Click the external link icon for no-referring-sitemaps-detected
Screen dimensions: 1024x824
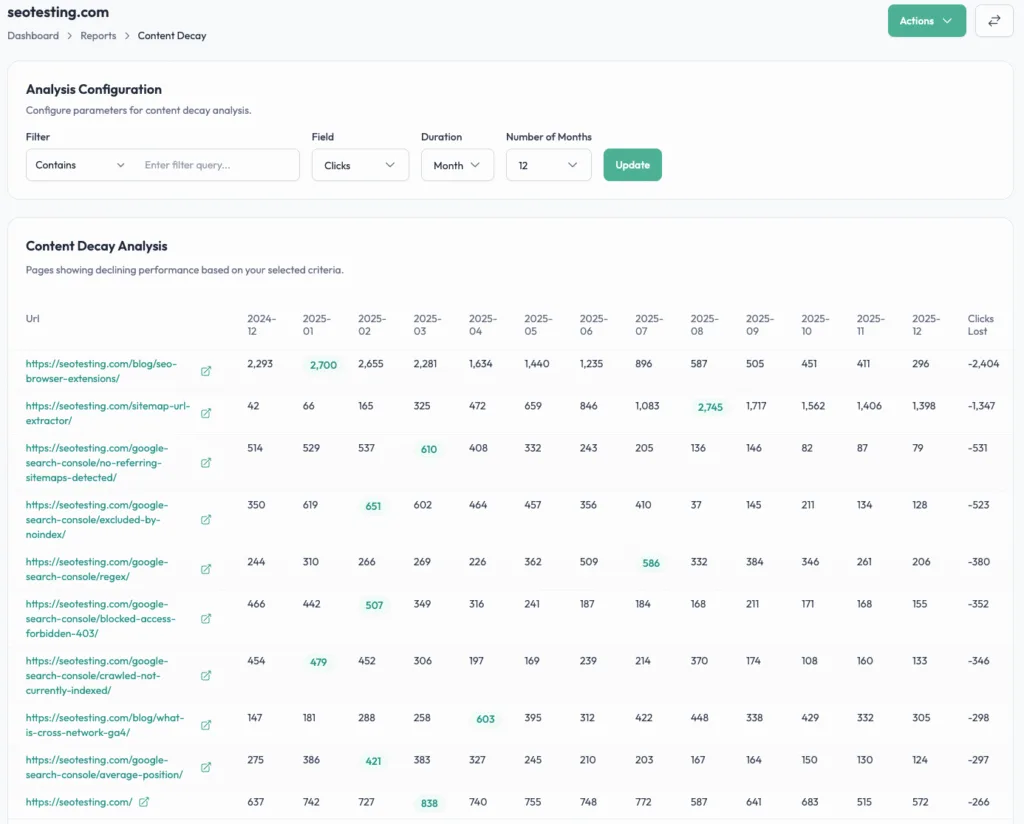(206, 462)
